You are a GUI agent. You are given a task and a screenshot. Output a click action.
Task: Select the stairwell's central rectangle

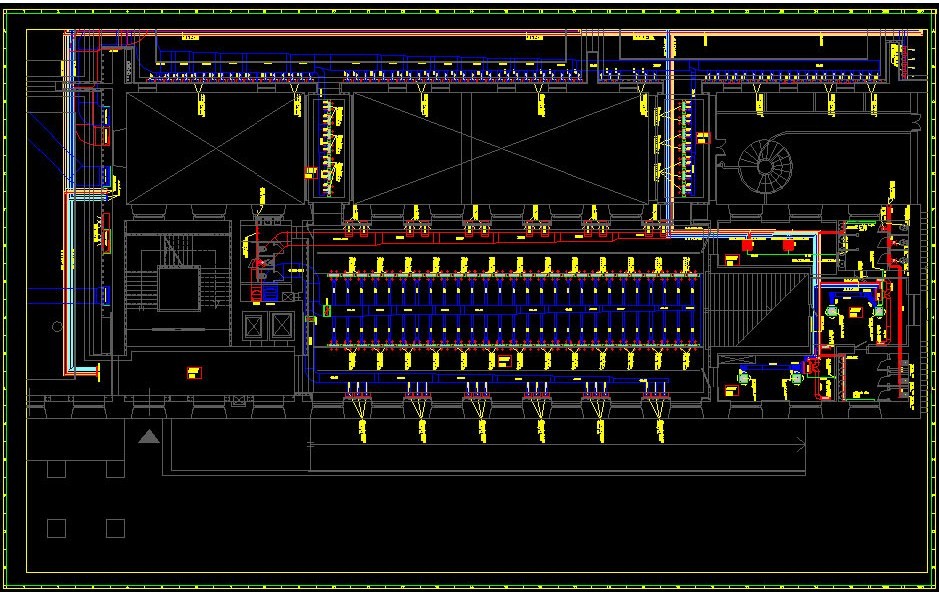(x=181, y=289)
